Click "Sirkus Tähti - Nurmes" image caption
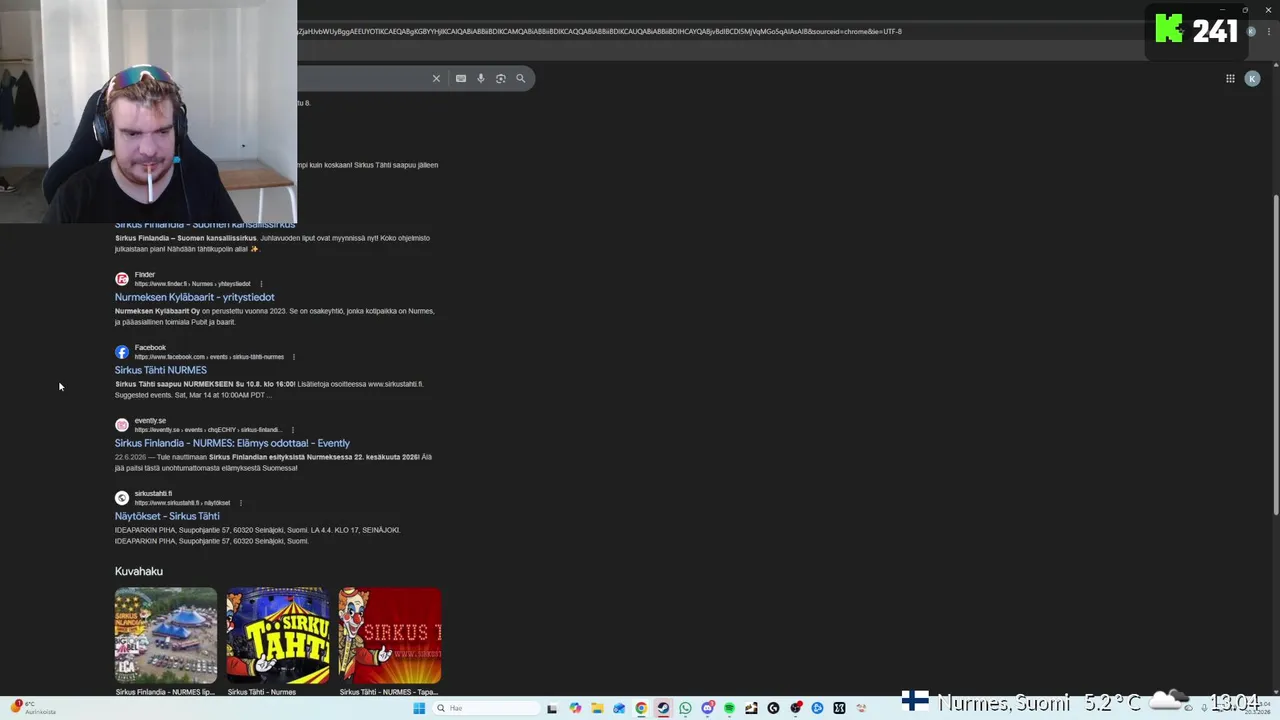This screenshot has width=1280, height=720. pos(262,692)
